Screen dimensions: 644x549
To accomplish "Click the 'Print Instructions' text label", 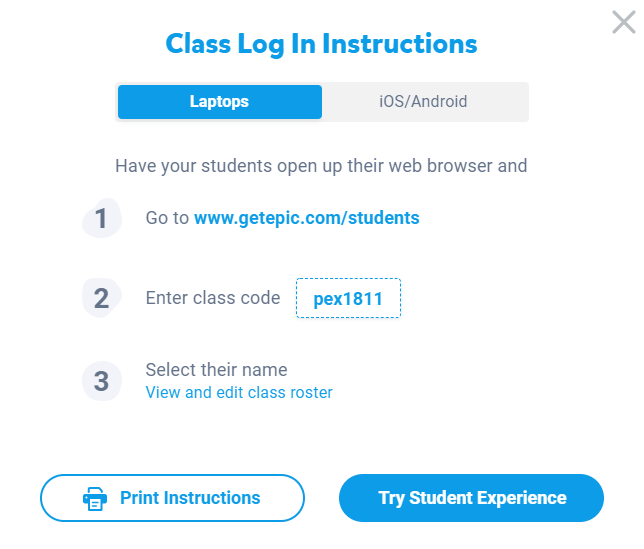I will 190,498.
